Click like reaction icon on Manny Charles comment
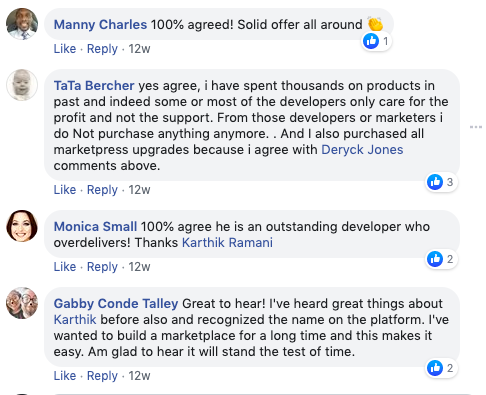Image resolution: width=486 pixels, height=395 pixels. 371,41
